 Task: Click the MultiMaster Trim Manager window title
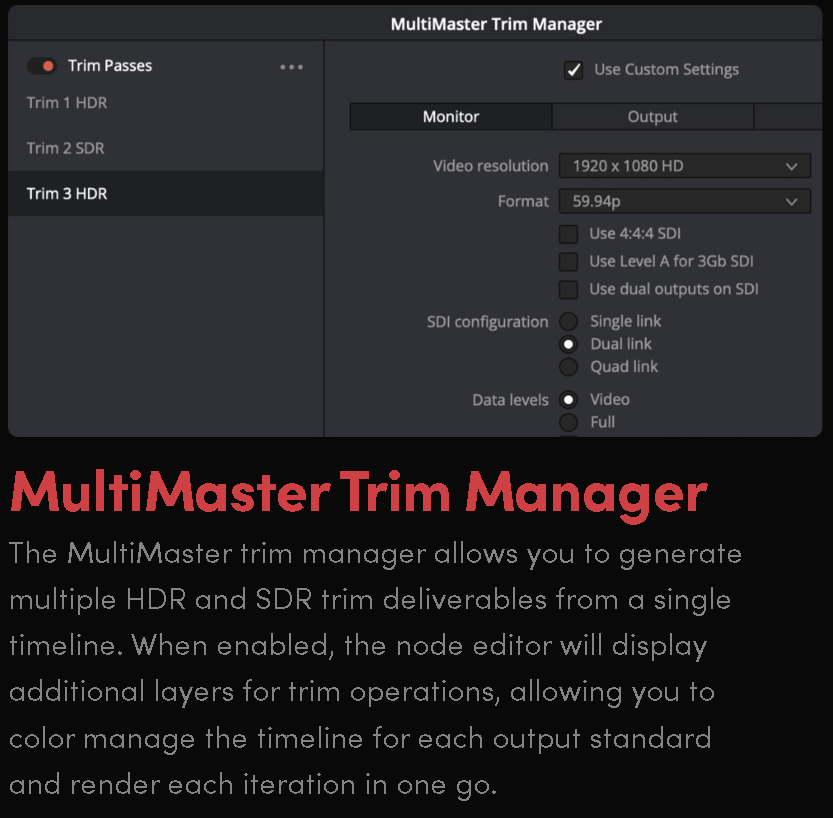click(496, 24)
